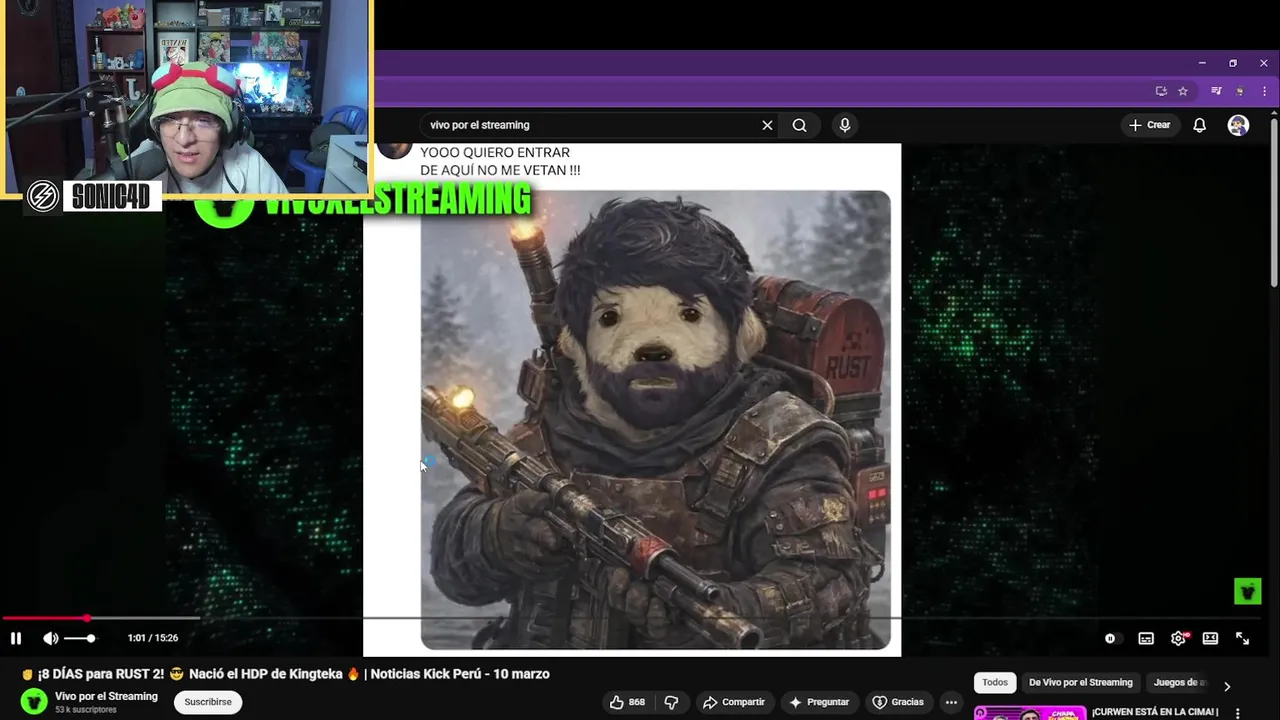
Task: Click the Compartir button
Action: (734, 702)
